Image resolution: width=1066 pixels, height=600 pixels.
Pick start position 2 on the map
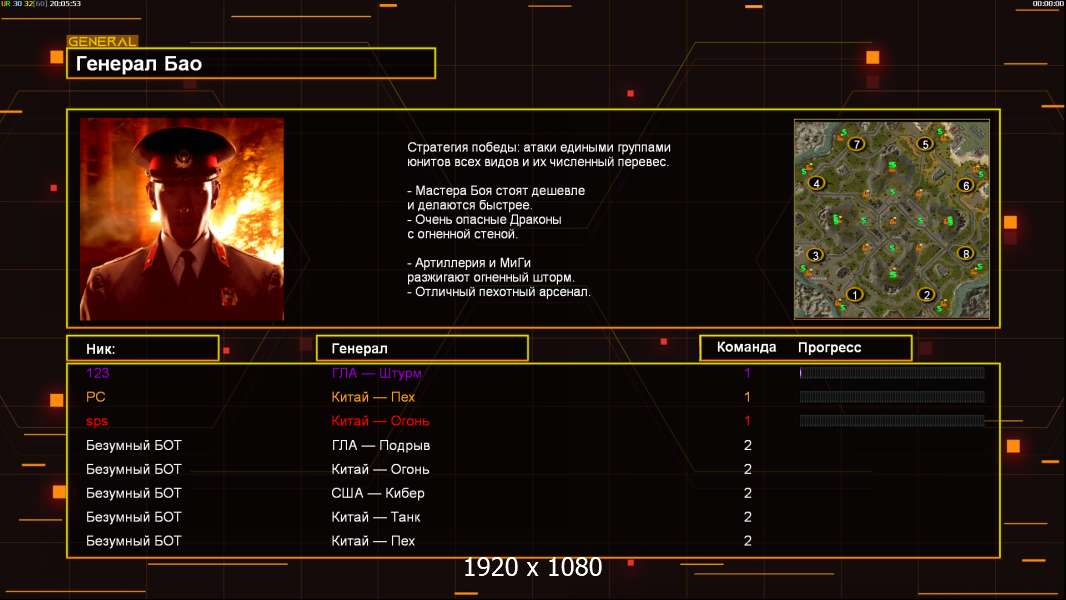click(x=927, y=294)
